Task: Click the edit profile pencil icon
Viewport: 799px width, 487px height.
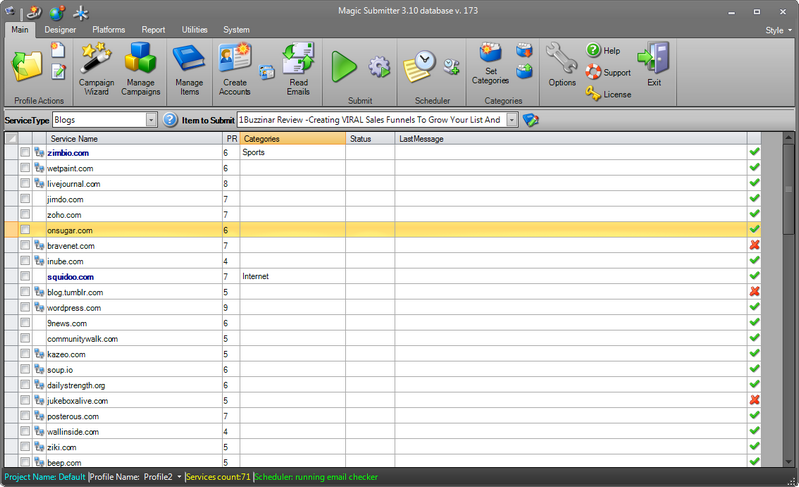Action: (x=59, y=71)
